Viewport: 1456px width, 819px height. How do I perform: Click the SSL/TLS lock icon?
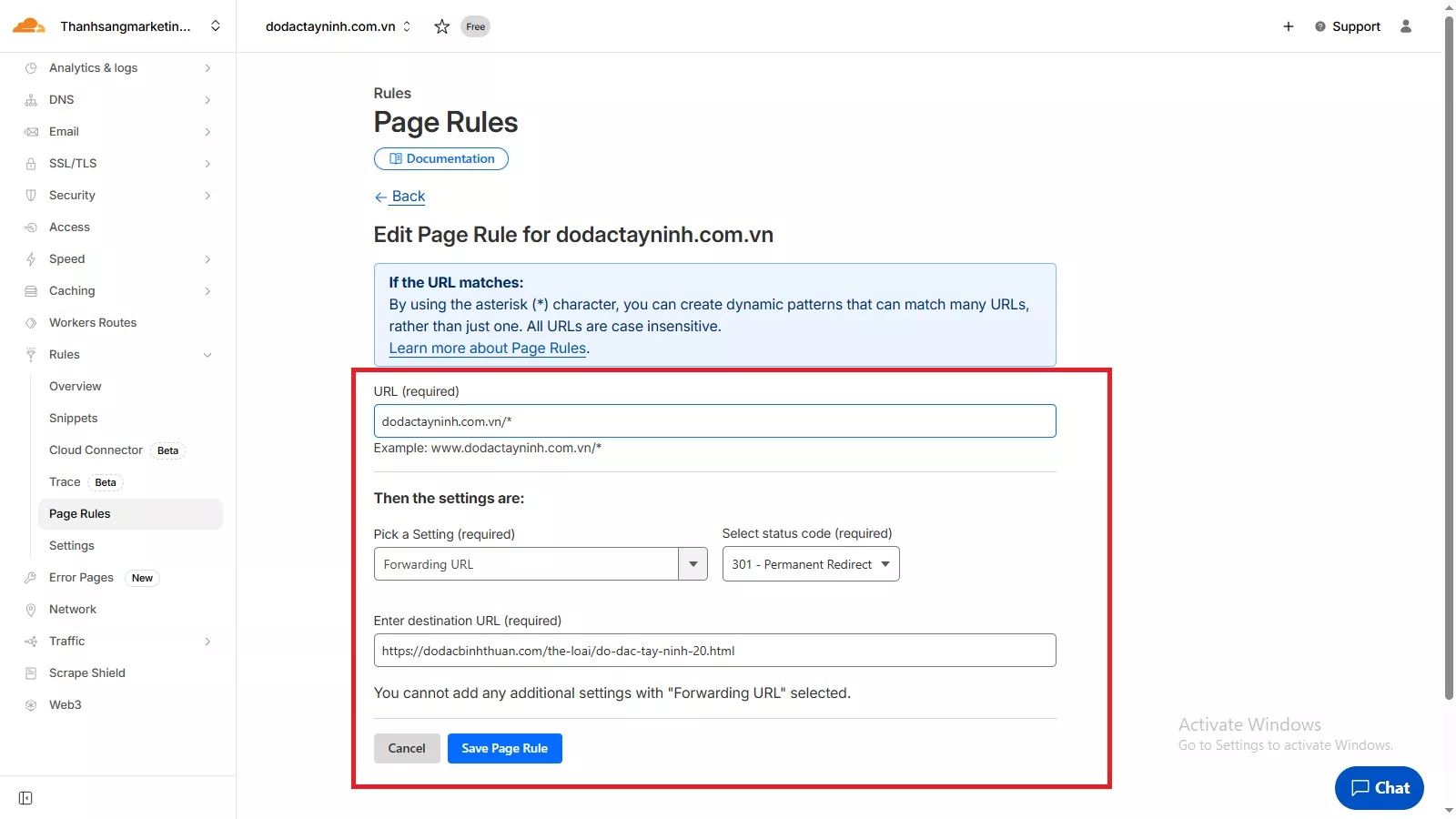(31, 164)
